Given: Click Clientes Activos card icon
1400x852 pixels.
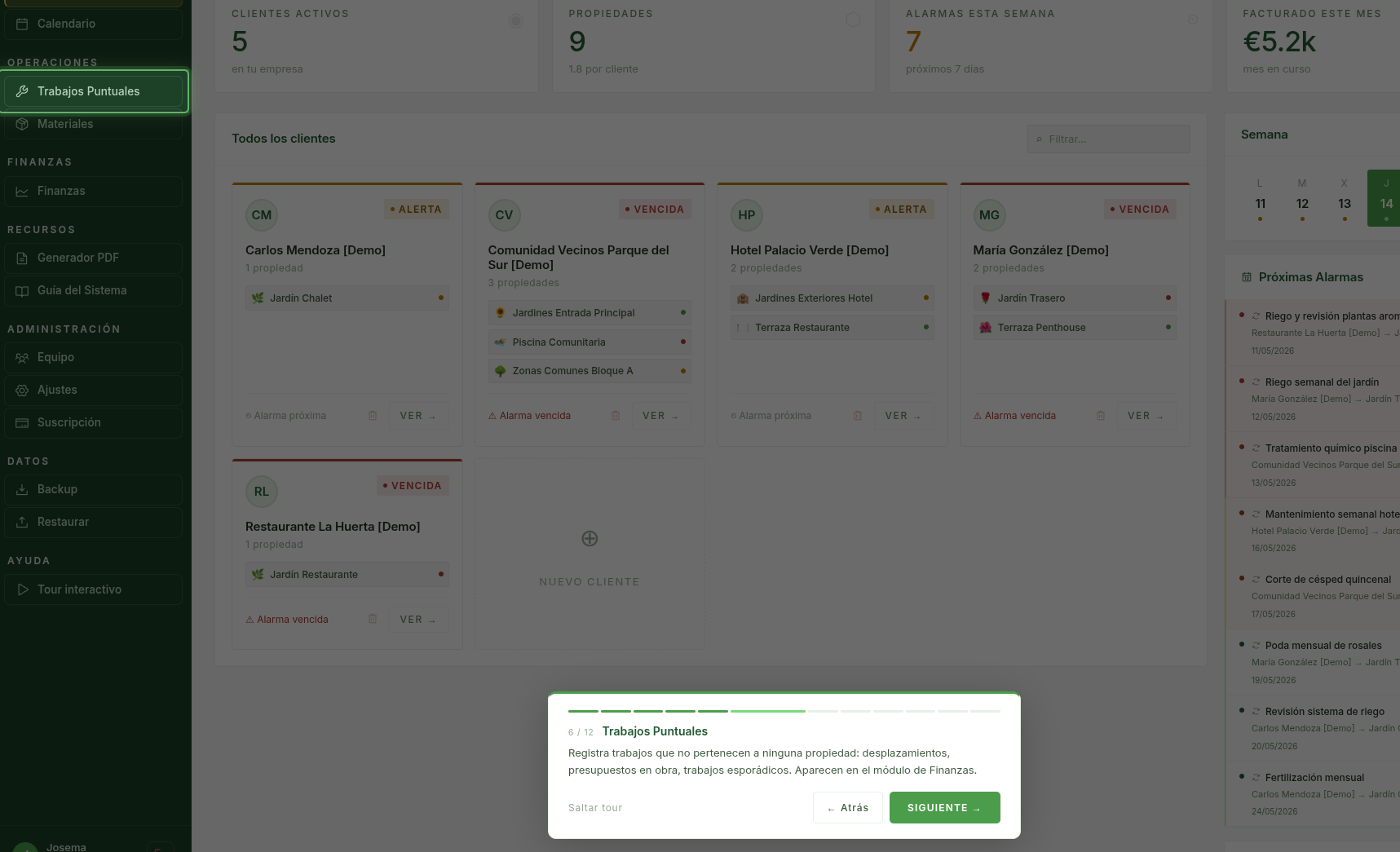Looking at the screenshot, I should (x=516, y=20).
